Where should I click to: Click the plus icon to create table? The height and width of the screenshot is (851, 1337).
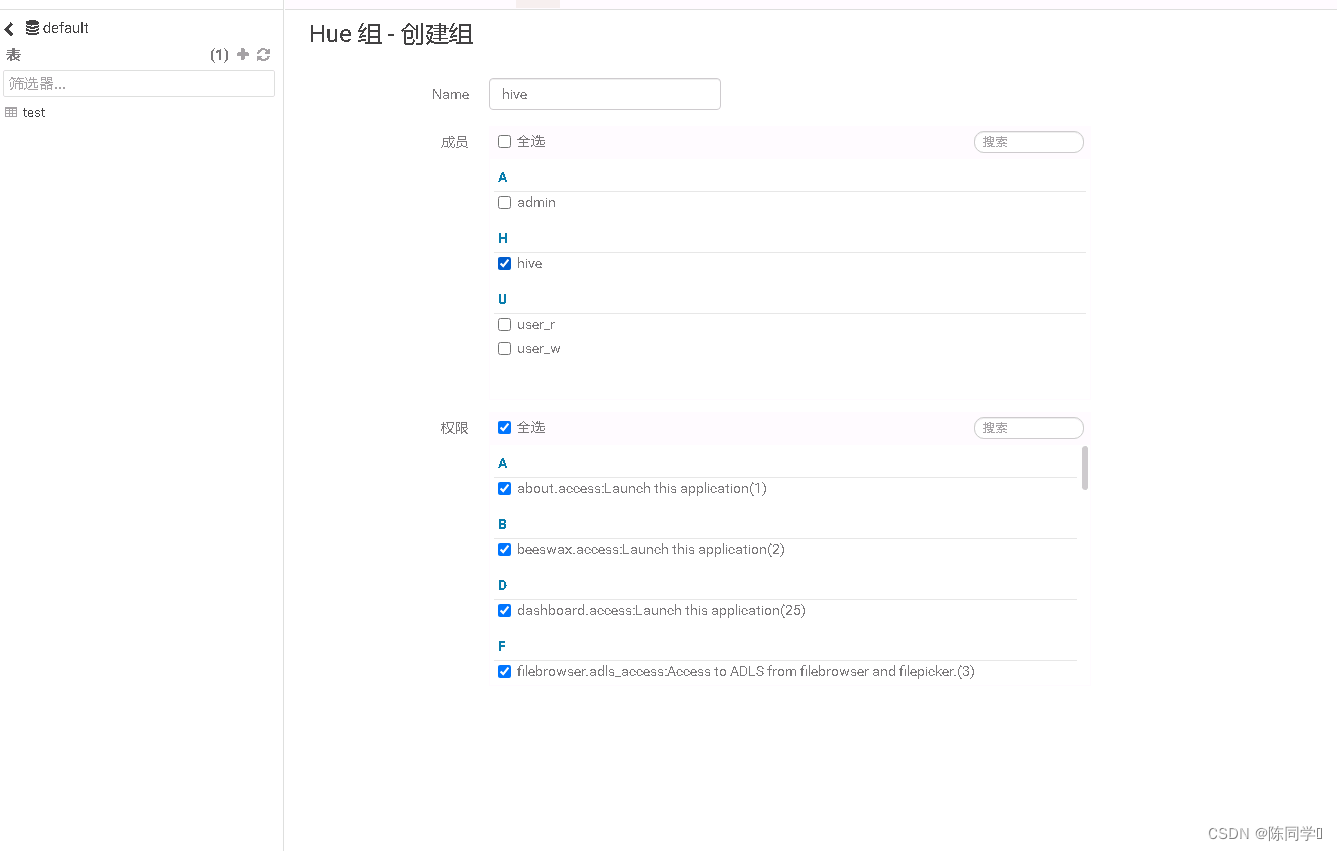pos(242,54)
